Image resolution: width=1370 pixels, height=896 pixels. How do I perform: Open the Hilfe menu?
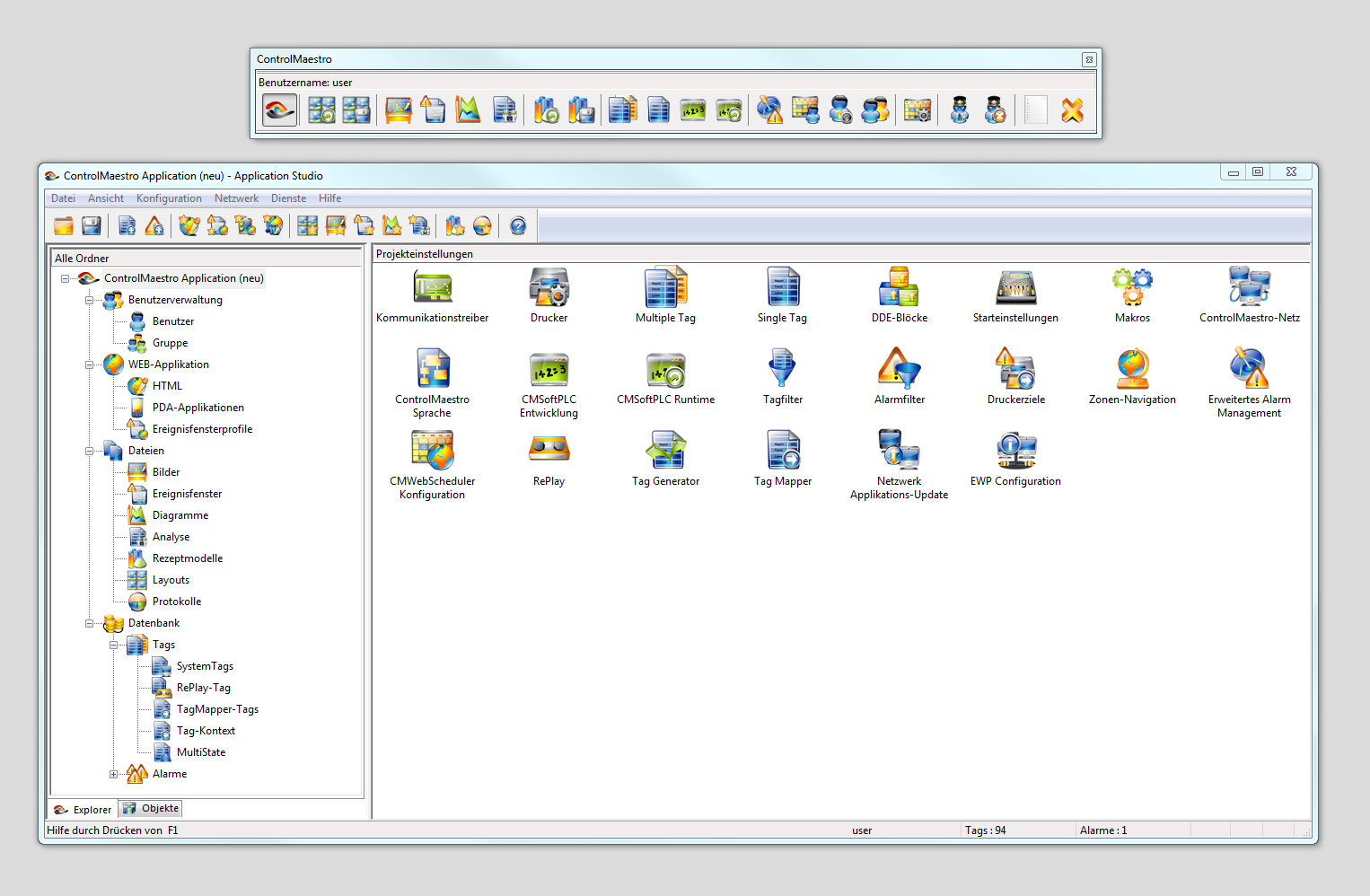329,198
